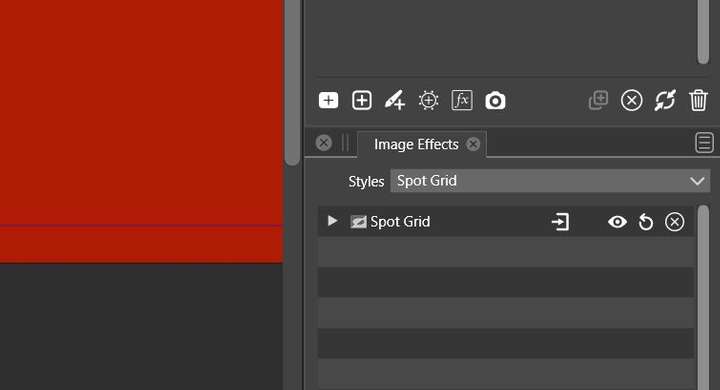Open the fx layer effects icon

coord(462,101)
